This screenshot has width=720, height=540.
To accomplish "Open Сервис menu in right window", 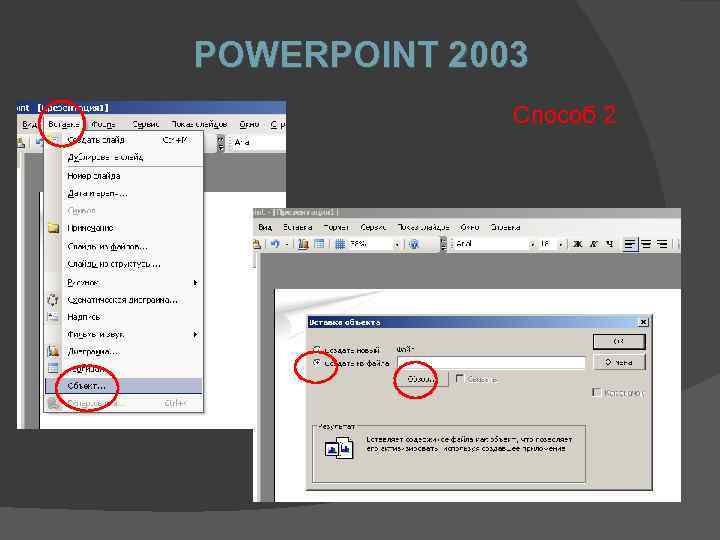I will click(x=373, y=227).
